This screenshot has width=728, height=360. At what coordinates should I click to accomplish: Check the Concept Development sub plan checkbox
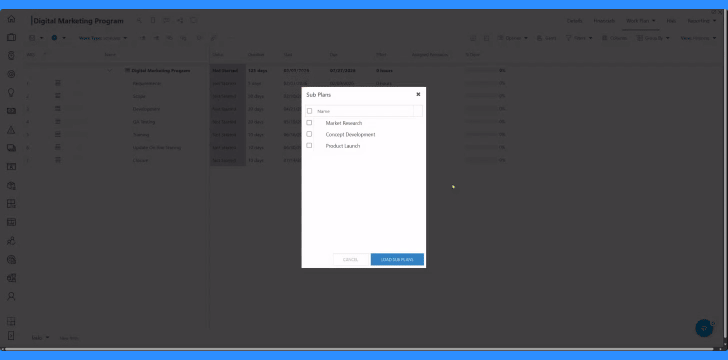pyautogui.click(x=309, y=134)
